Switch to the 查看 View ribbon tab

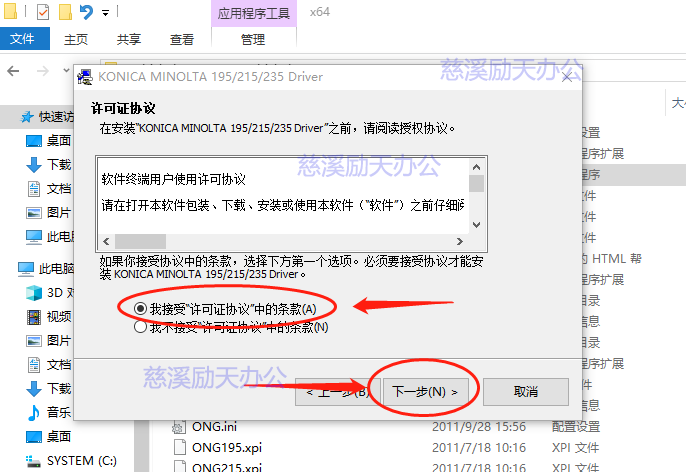[x=182, y=40]
